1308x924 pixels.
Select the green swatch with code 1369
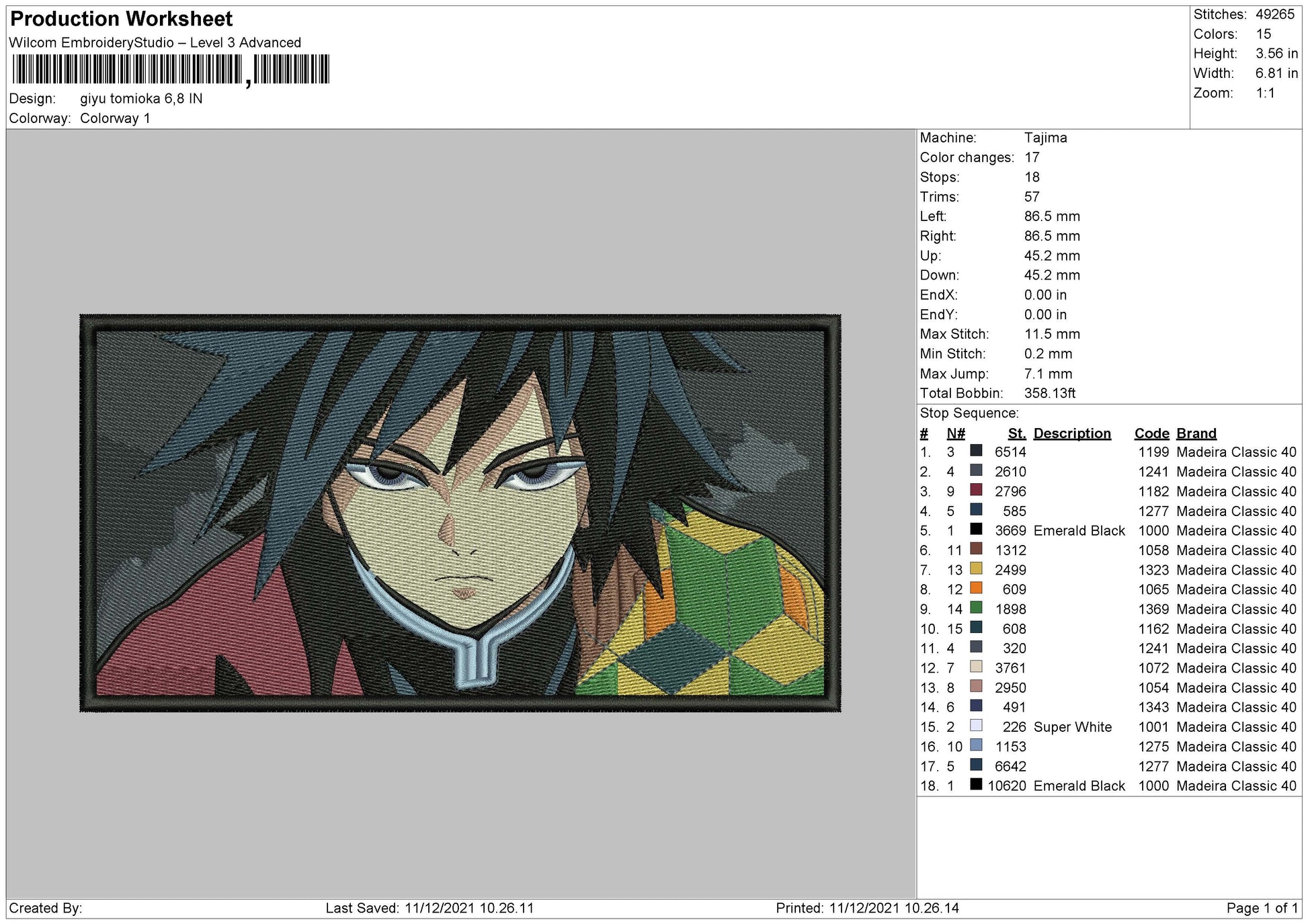976,607
